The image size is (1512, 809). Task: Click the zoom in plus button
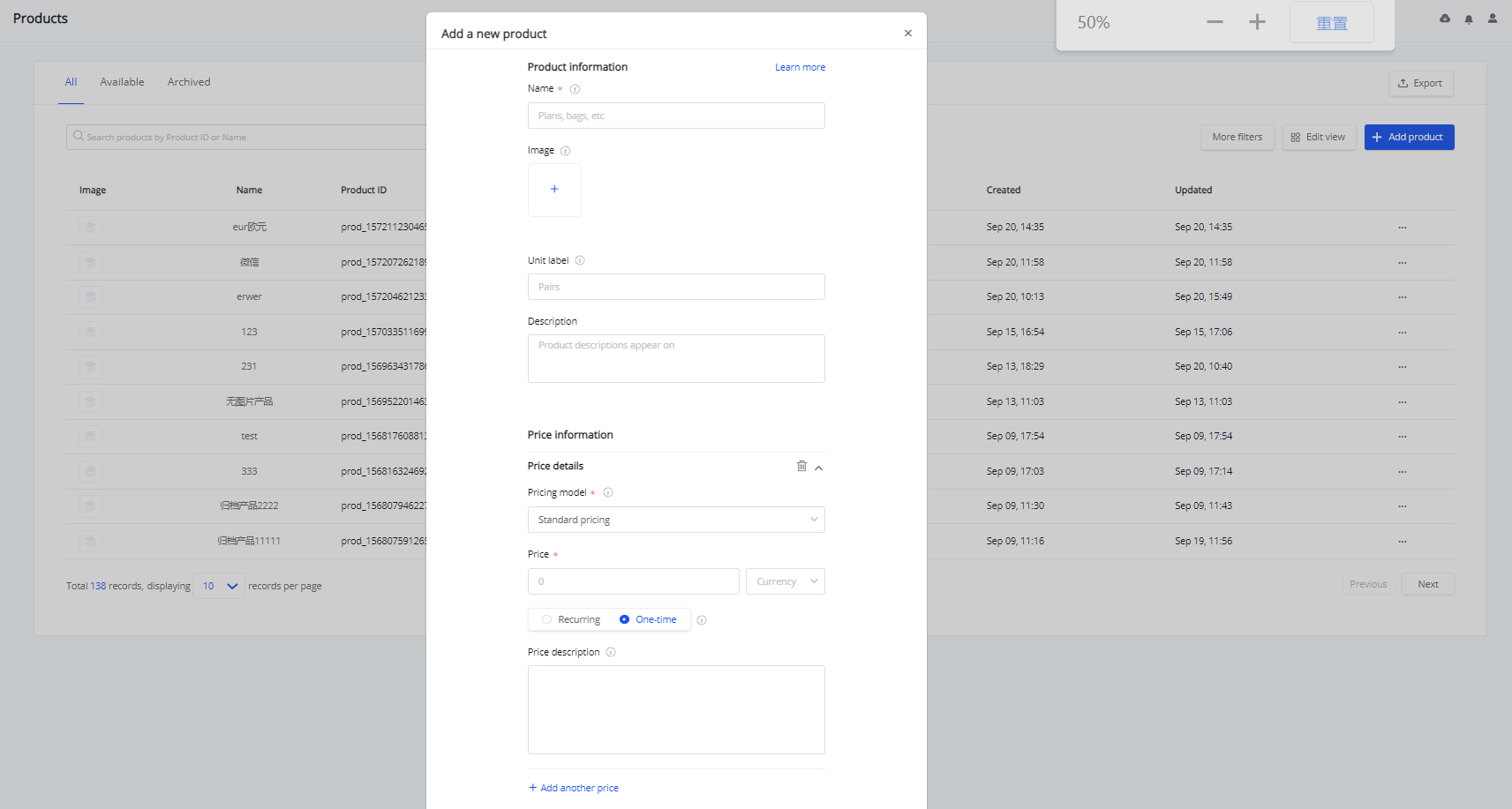[x=1257, y=22]
